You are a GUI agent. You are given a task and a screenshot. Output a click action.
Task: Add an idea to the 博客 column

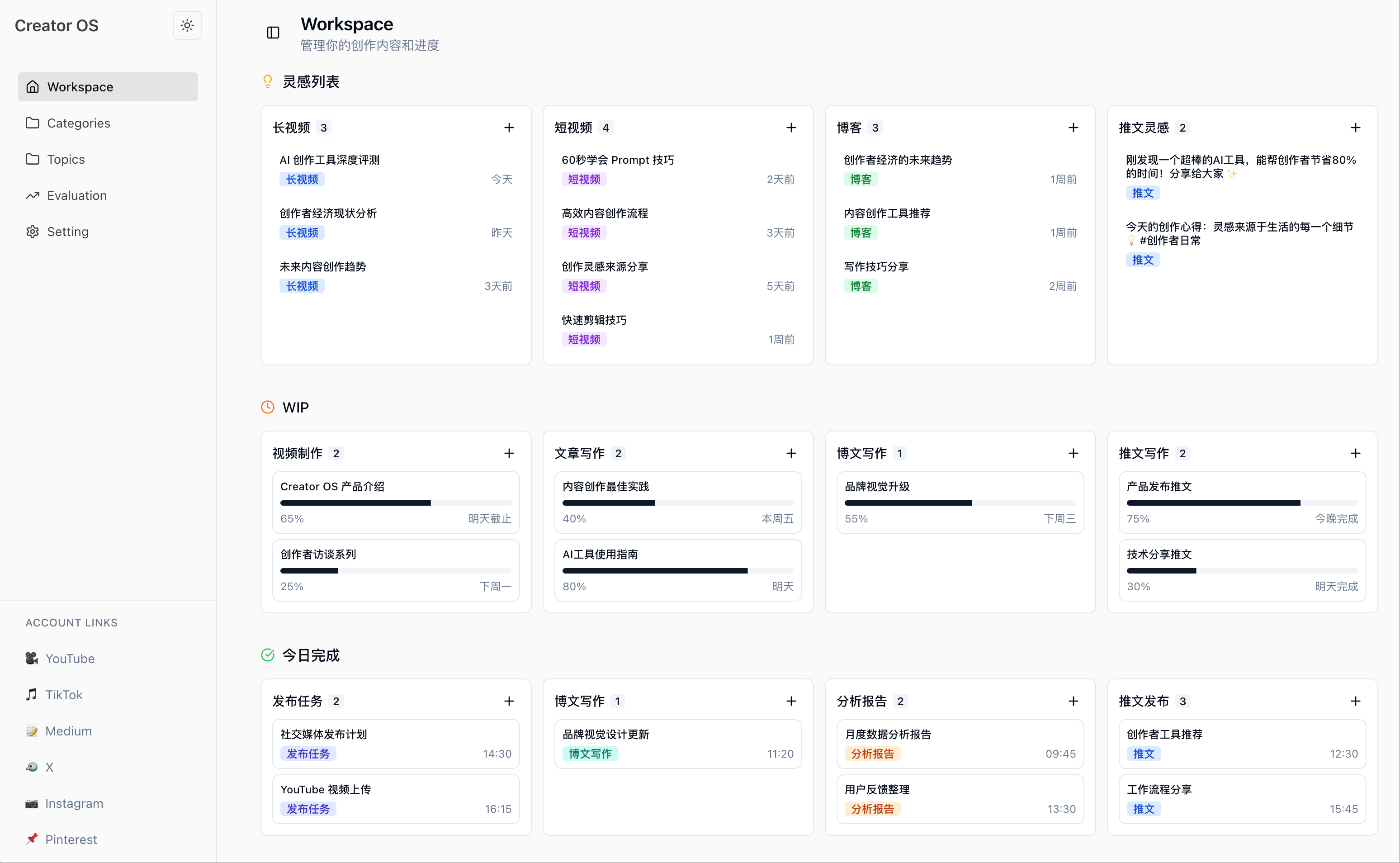(x=1073, y=128)
